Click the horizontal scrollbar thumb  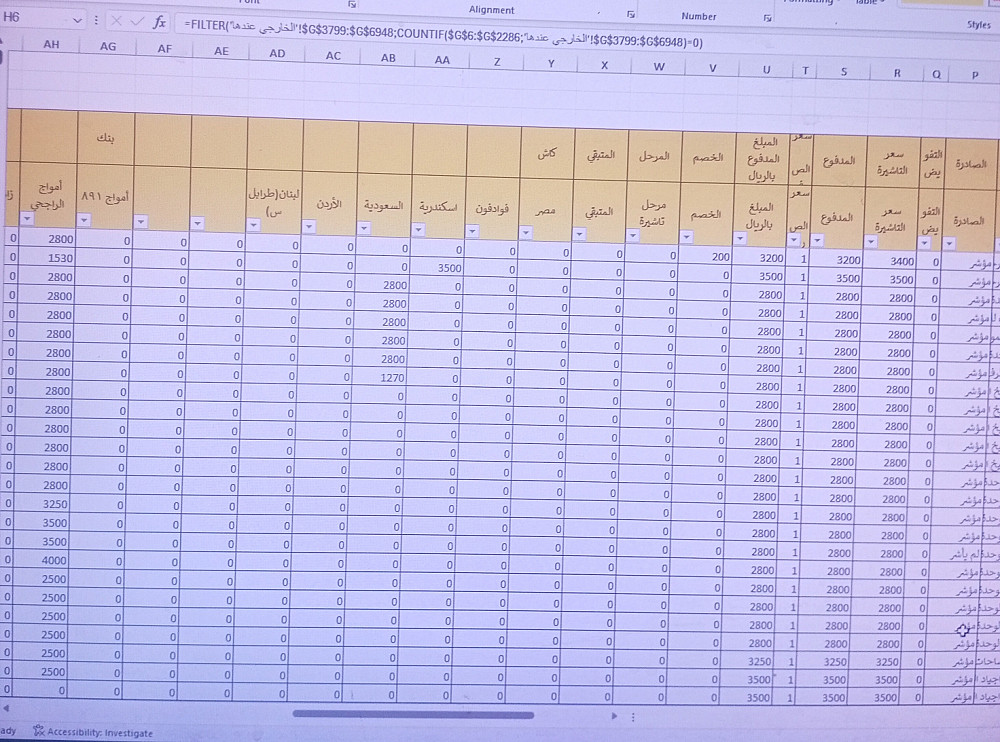point(413,715)
